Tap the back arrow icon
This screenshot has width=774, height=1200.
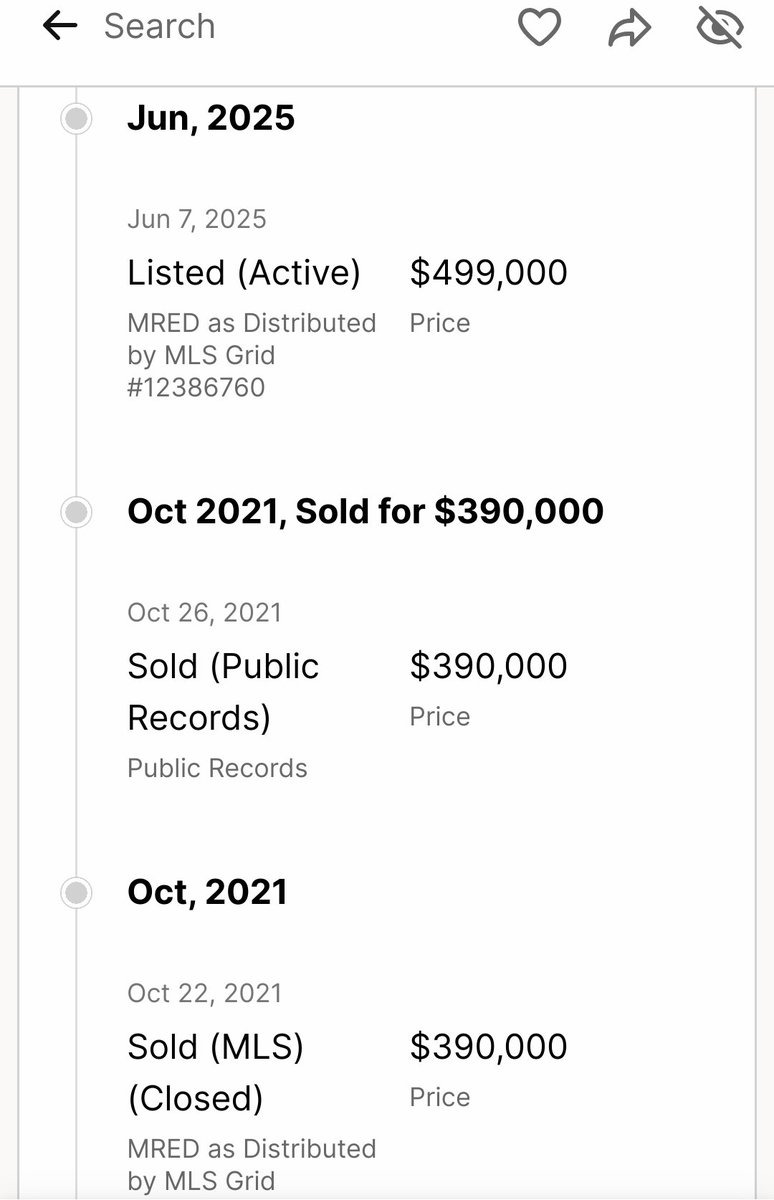pyautogui.click(x=60, y=27)
